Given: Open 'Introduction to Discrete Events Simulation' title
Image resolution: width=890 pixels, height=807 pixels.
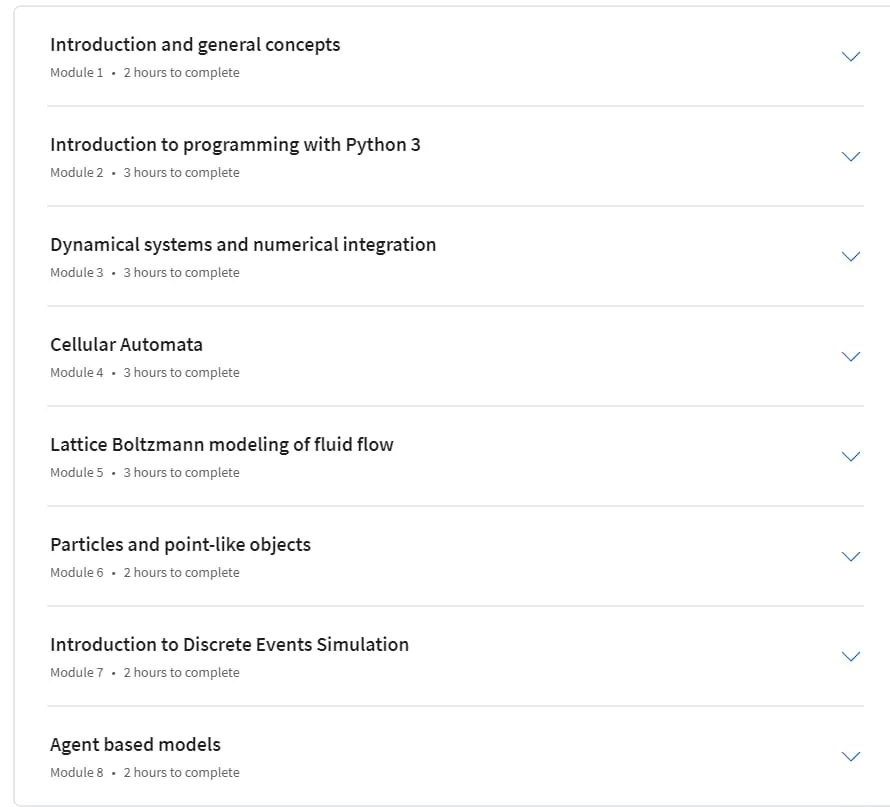Looking at the screenshot, I should pyautogui.click(x=229, y=645).
